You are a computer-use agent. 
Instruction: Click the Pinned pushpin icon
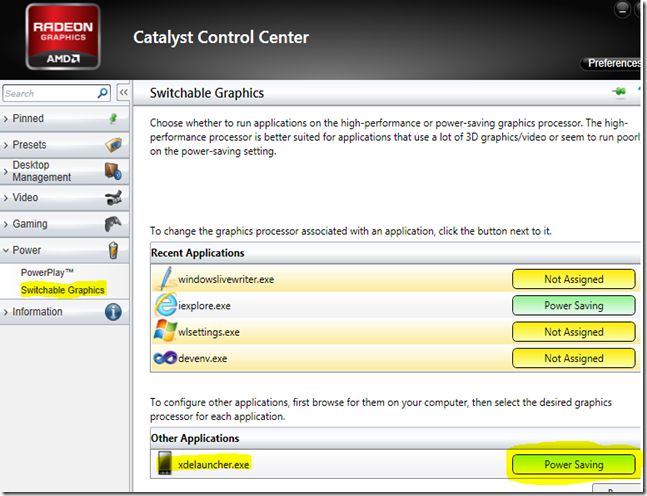(x=113, y=118)
